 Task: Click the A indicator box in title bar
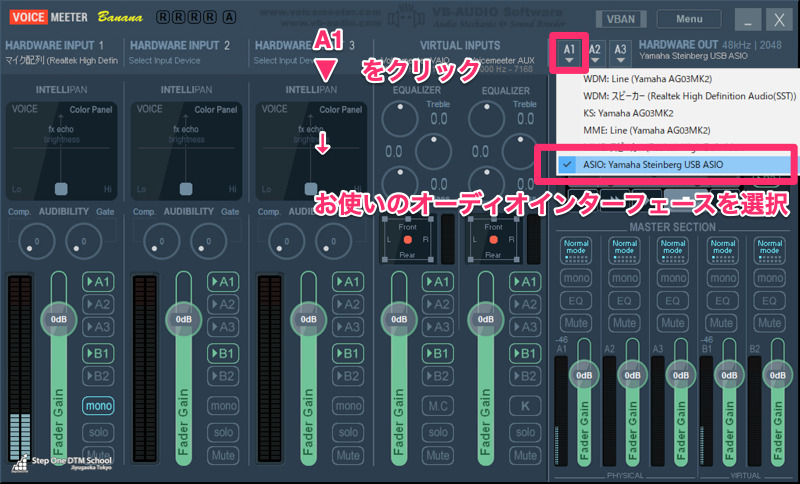pos(230,17)
